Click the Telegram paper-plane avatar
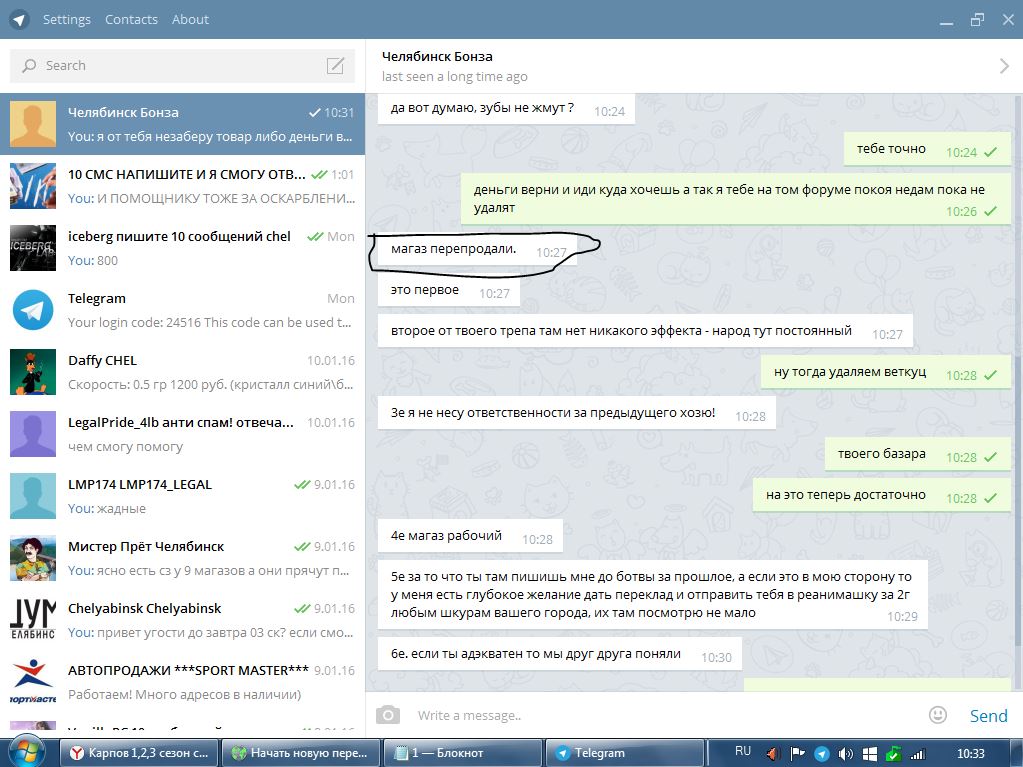 point(33,310)
